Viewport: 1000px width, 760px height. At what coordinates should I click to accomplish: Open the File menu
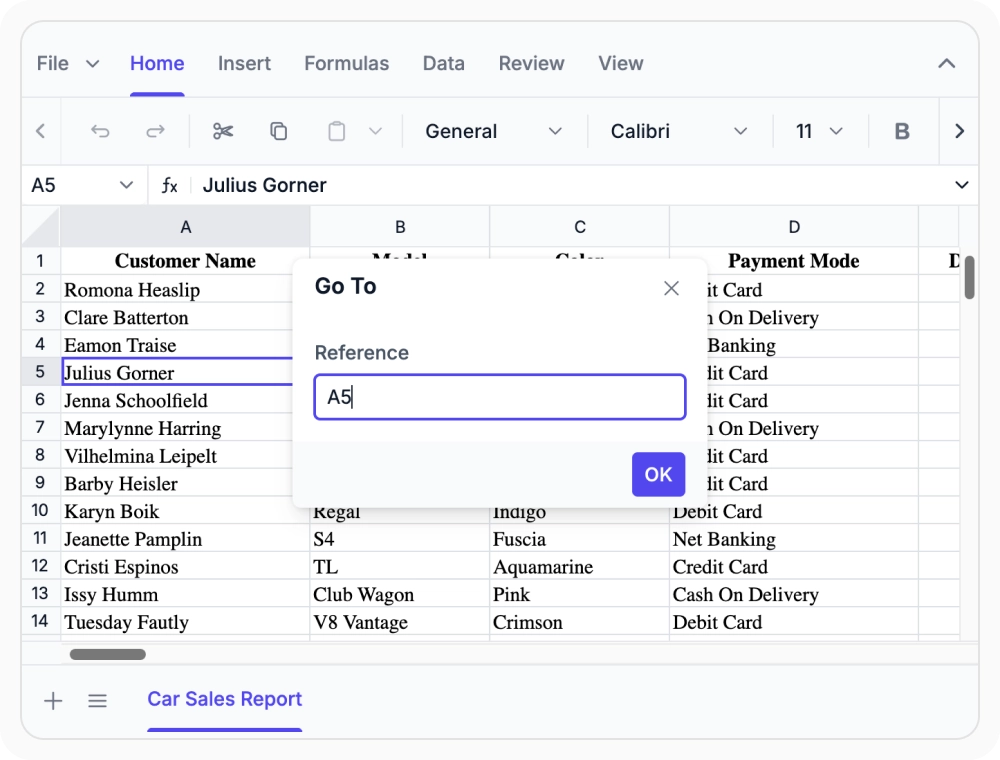point(68,63)
